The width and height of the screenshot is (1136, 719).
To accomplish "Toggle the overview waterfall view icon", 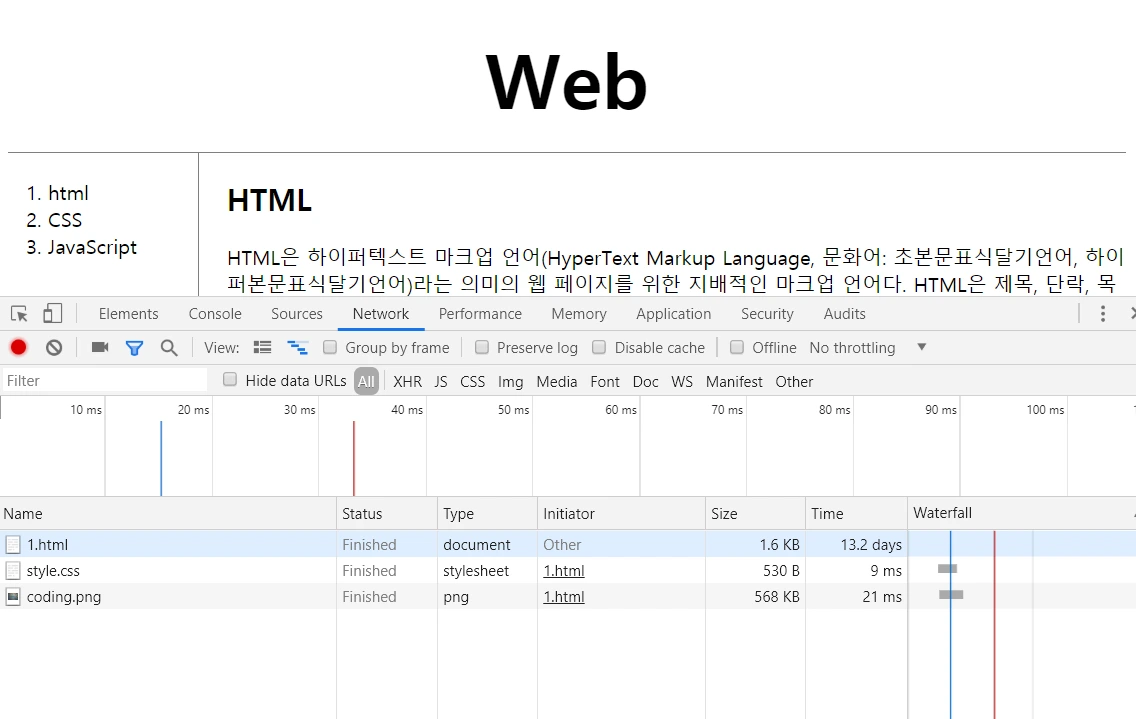I will (297, 347).
